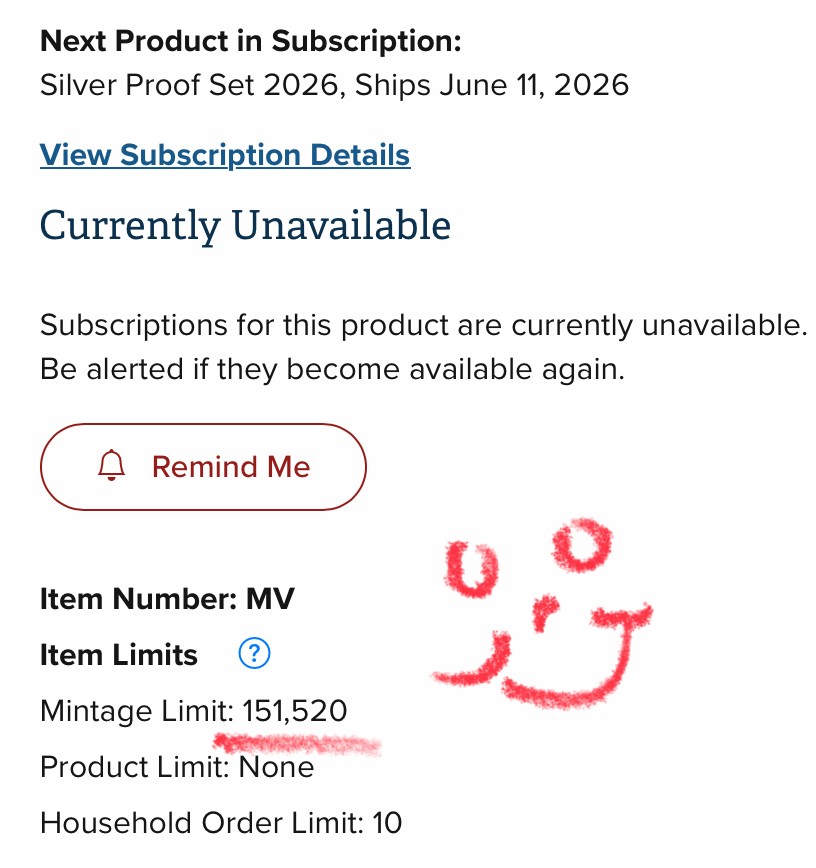Click the Product Limit: None line

(x=177, y=767)
